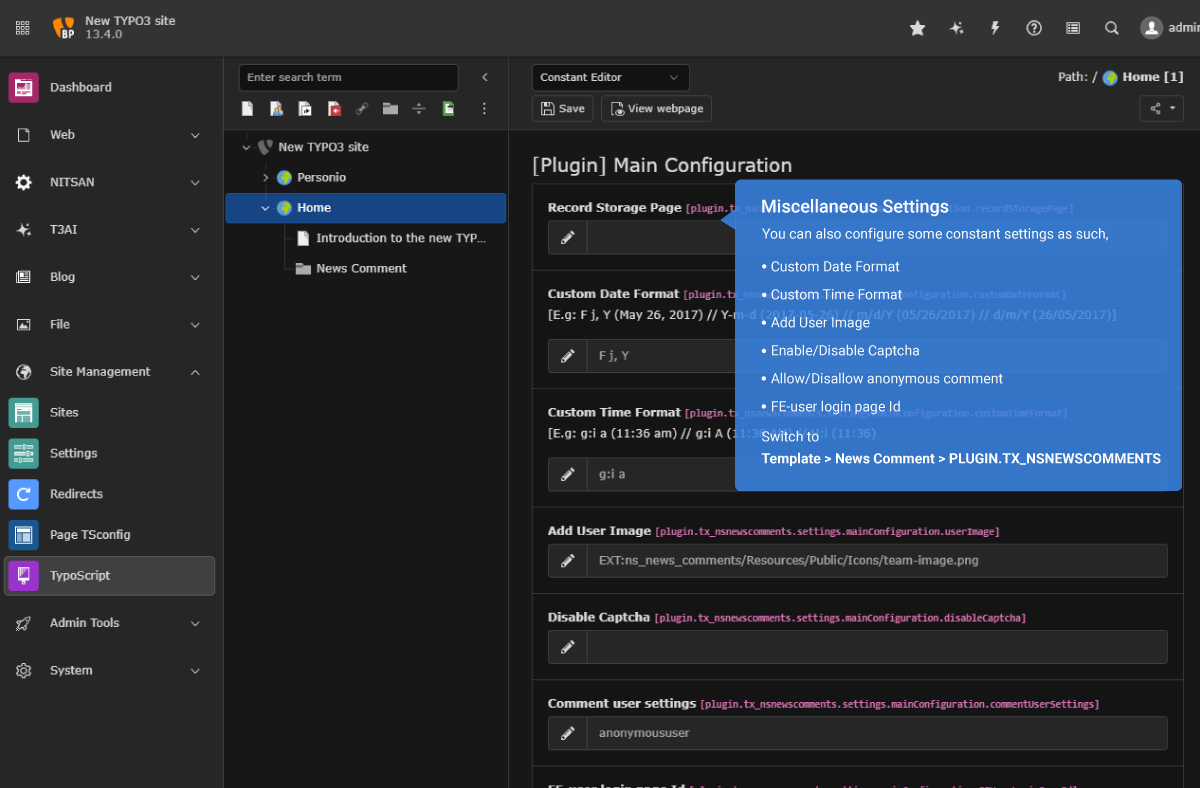
Task: Click the folder icon in page tree toolbar
Action: 390,108
